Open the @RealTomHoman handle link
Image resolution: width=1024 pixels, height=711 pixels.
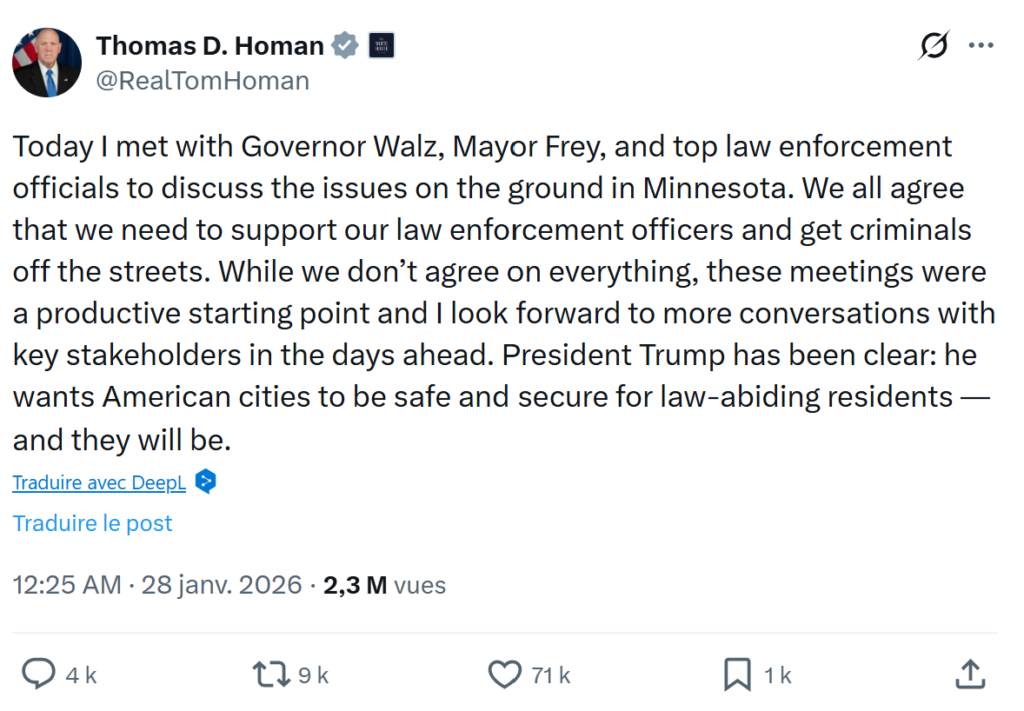tap(202, 80)
